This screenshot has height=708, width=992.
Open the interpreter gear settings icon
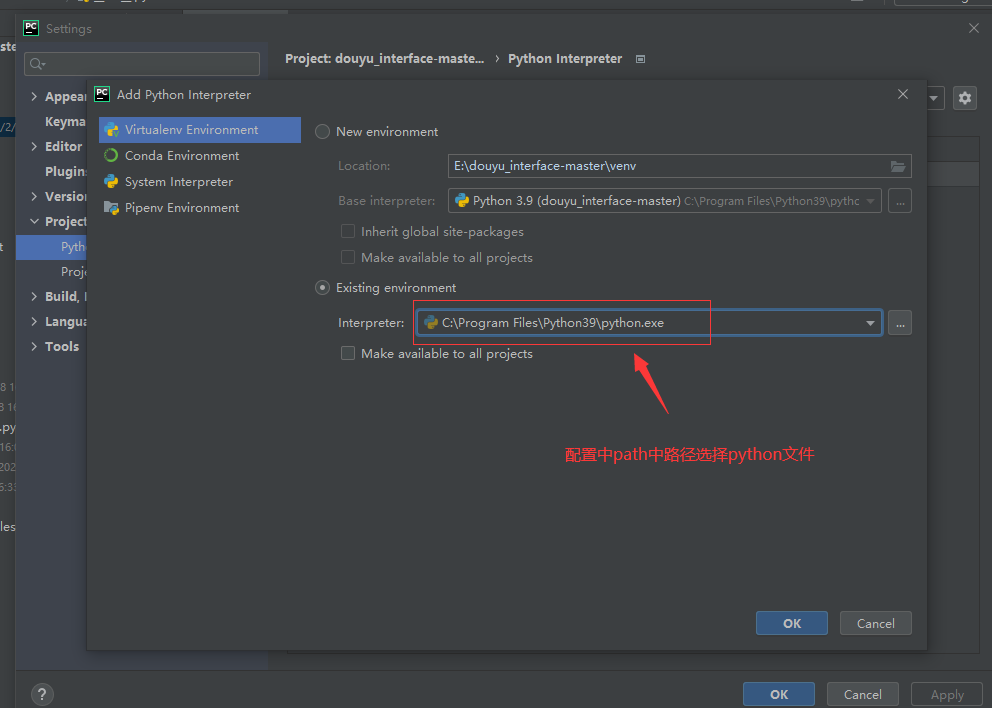(x=965, y=98)
